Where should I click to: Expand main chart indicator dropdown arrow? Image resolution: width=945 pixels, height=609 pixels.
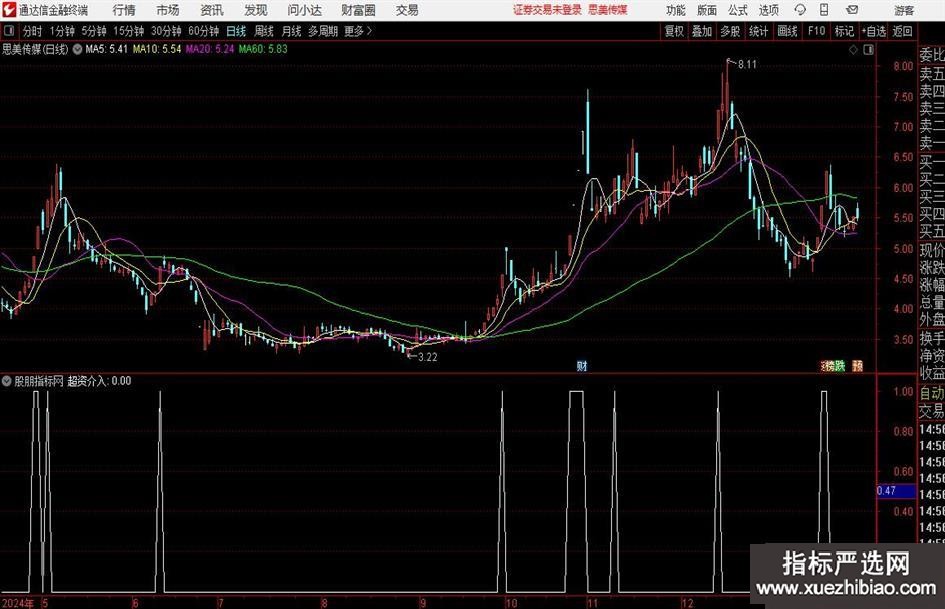click(x=77, y=49)
